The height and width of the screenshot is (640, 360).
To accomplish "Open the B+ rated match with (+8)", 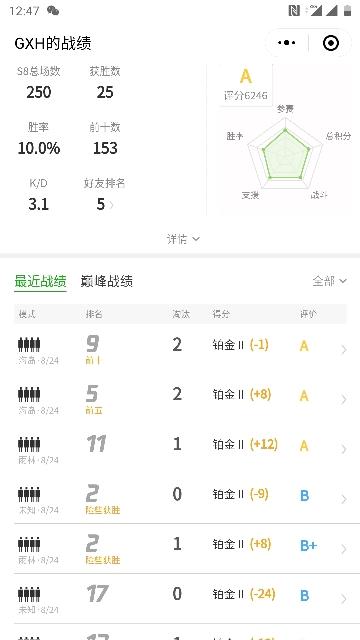I will click(x=180, y=549).
